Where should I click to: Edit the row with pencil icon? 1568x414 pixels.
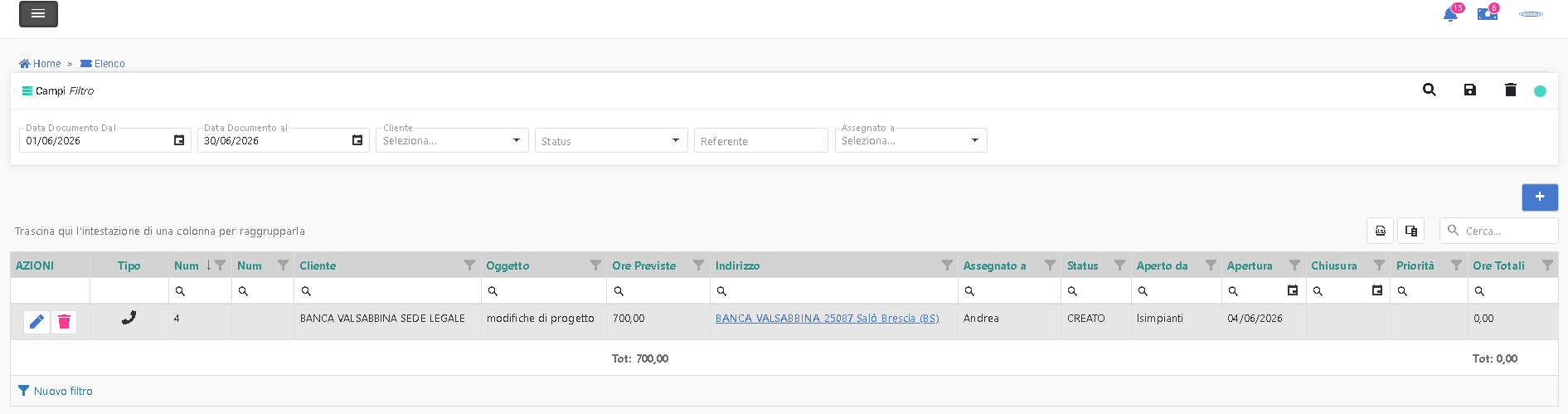(36, 322)
